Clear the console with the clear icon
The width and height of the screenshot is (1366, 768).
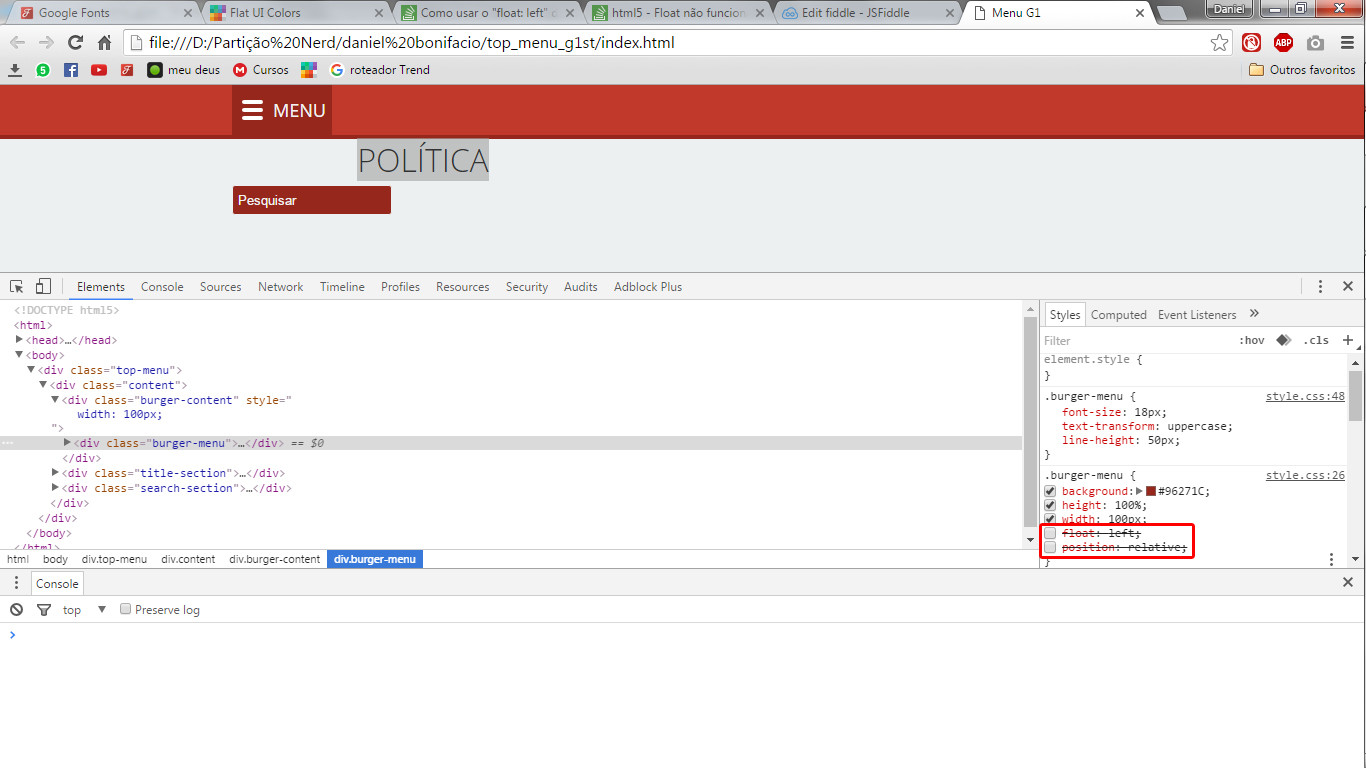(16, 609)
